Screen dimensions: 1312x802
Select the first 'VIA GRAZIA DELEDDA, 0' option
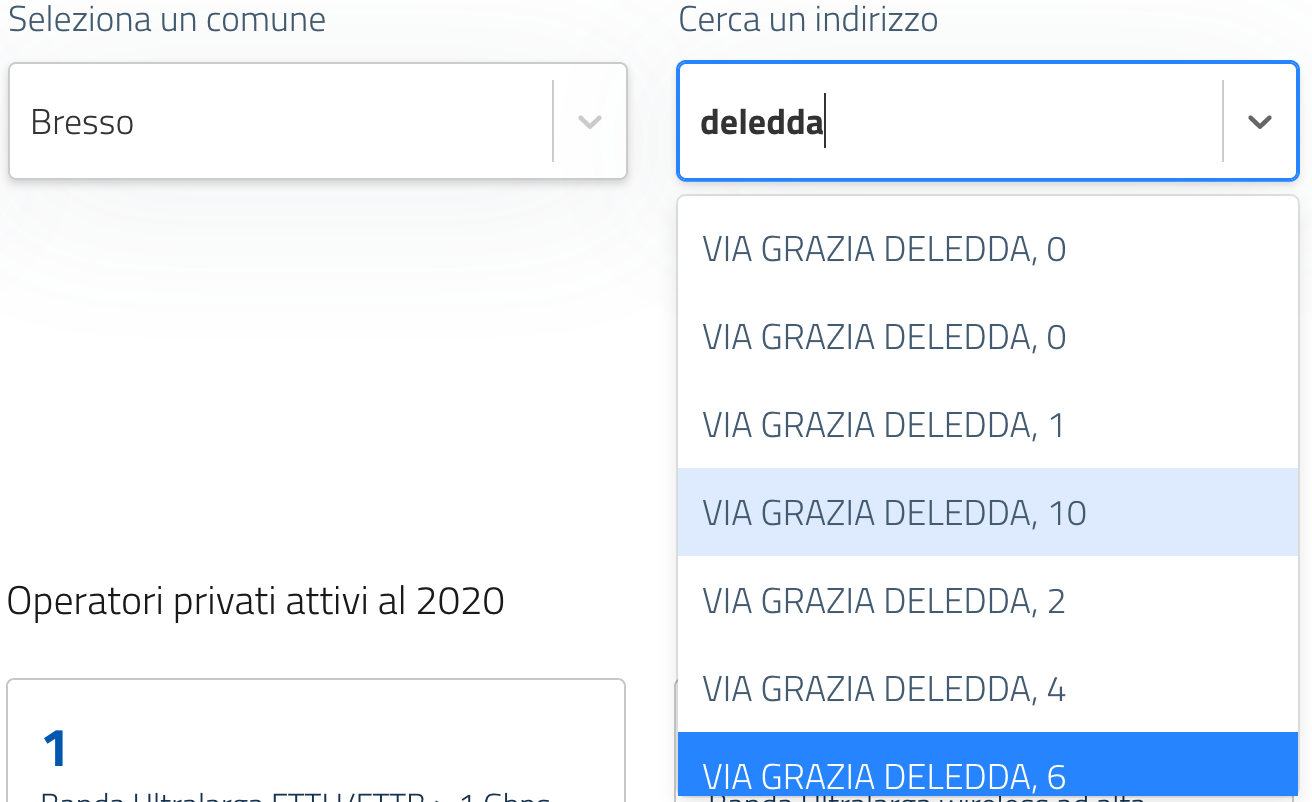[884, 249]
